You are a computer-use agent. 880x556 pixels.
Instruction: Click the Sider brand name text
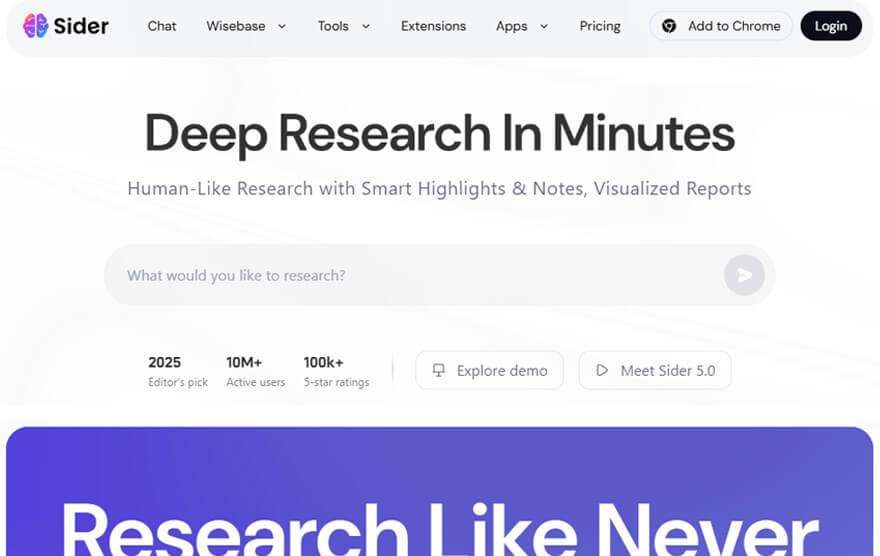(x=81, y=26)
